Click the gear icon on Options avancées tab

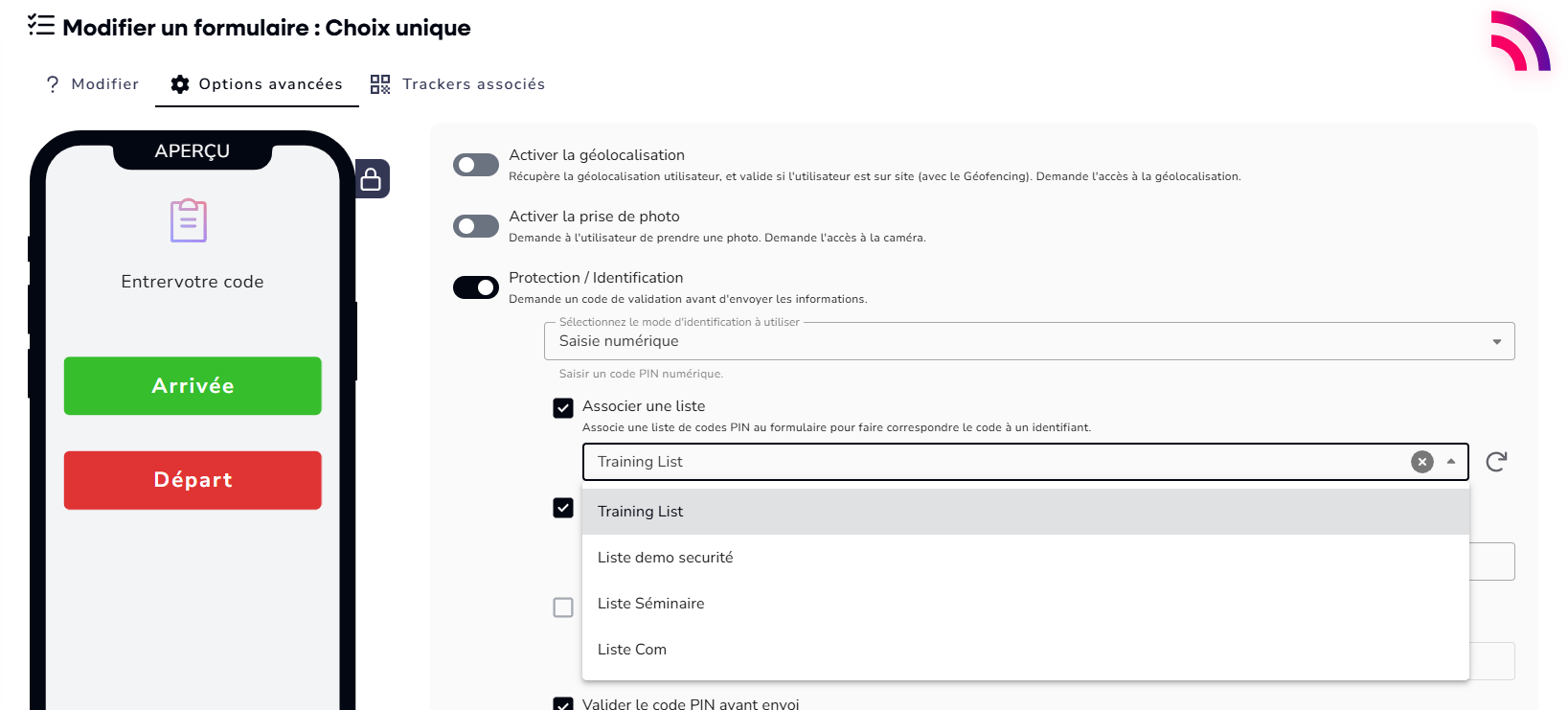pos(180,84)
